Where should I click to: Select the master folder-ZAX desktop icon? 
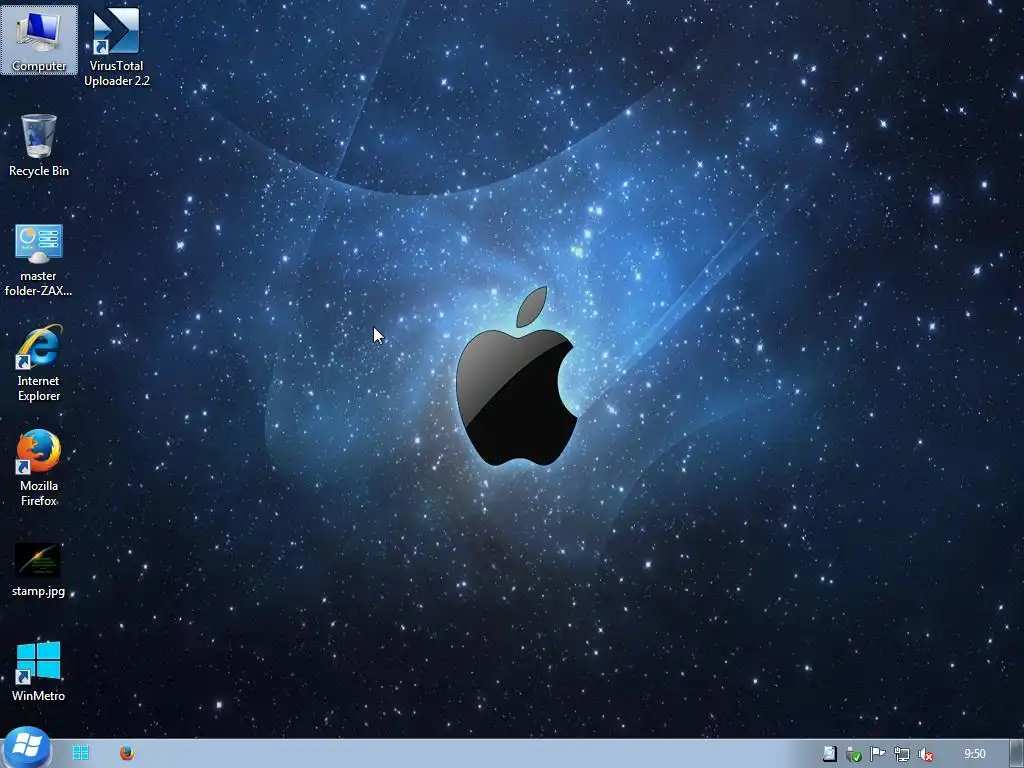[x=39, y=260]
